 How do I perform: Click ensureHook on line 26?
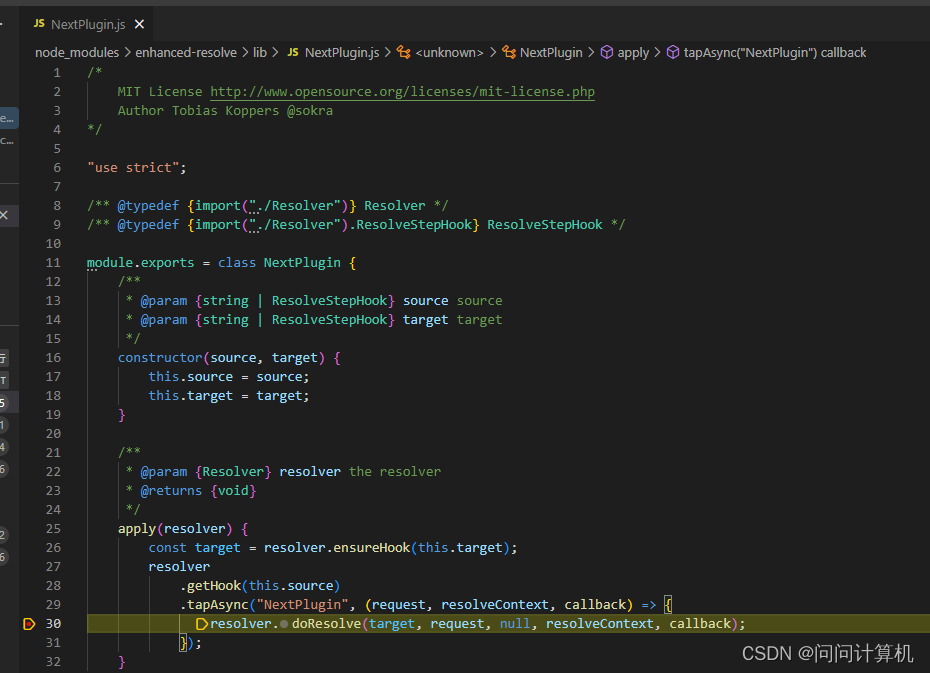click(371, 548)
